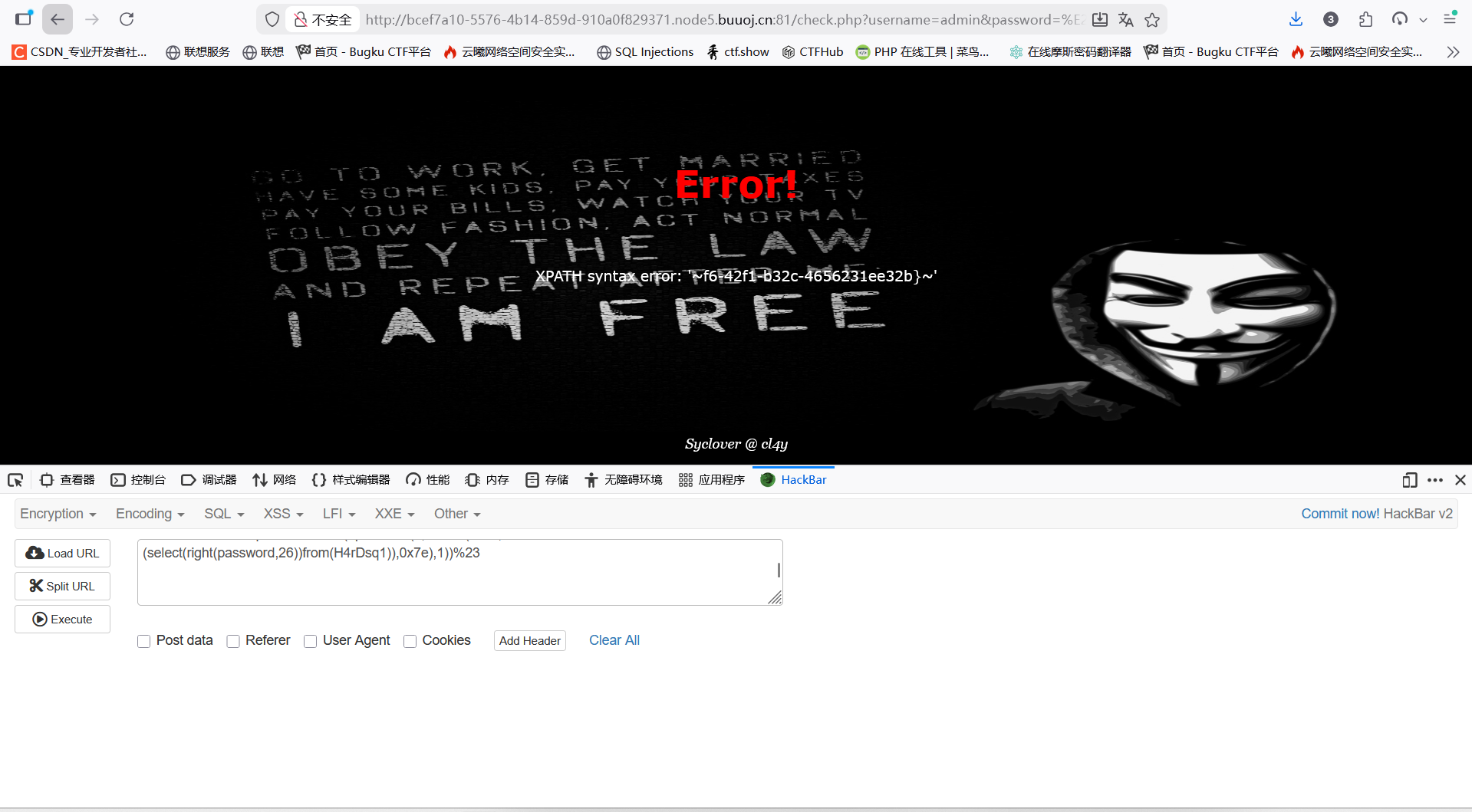Click inside the HackBar URL textarea
The height and width of the screenshot is (812, 1472).
[x=459, y=572]
